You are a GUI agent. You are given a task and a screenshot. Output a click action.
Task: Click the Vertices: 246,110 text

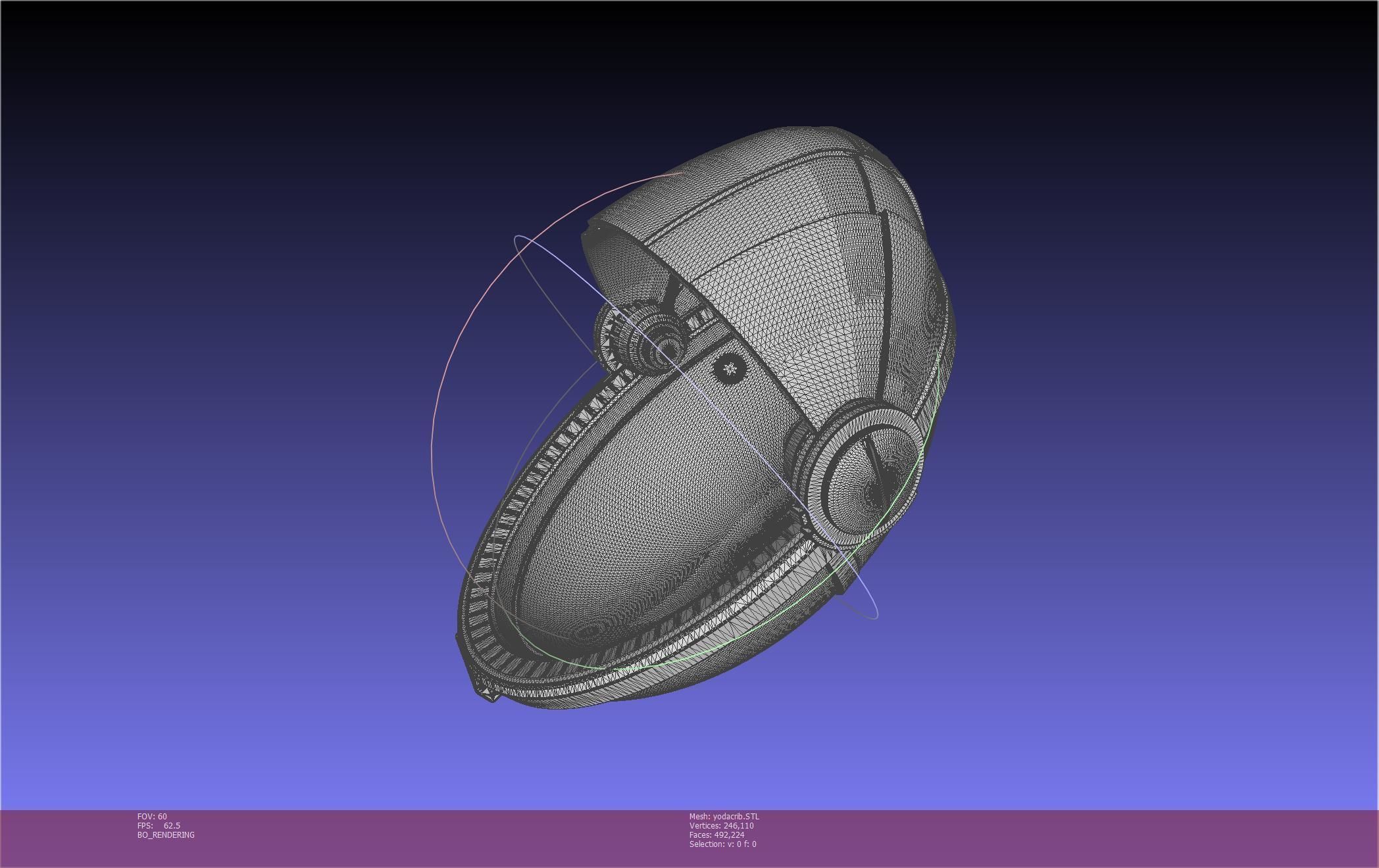pos(721,825)
